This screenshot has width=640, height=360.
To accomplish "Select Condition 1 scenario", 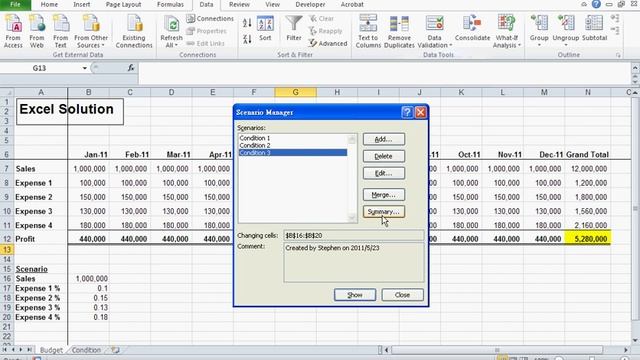I will coord(293,138).
